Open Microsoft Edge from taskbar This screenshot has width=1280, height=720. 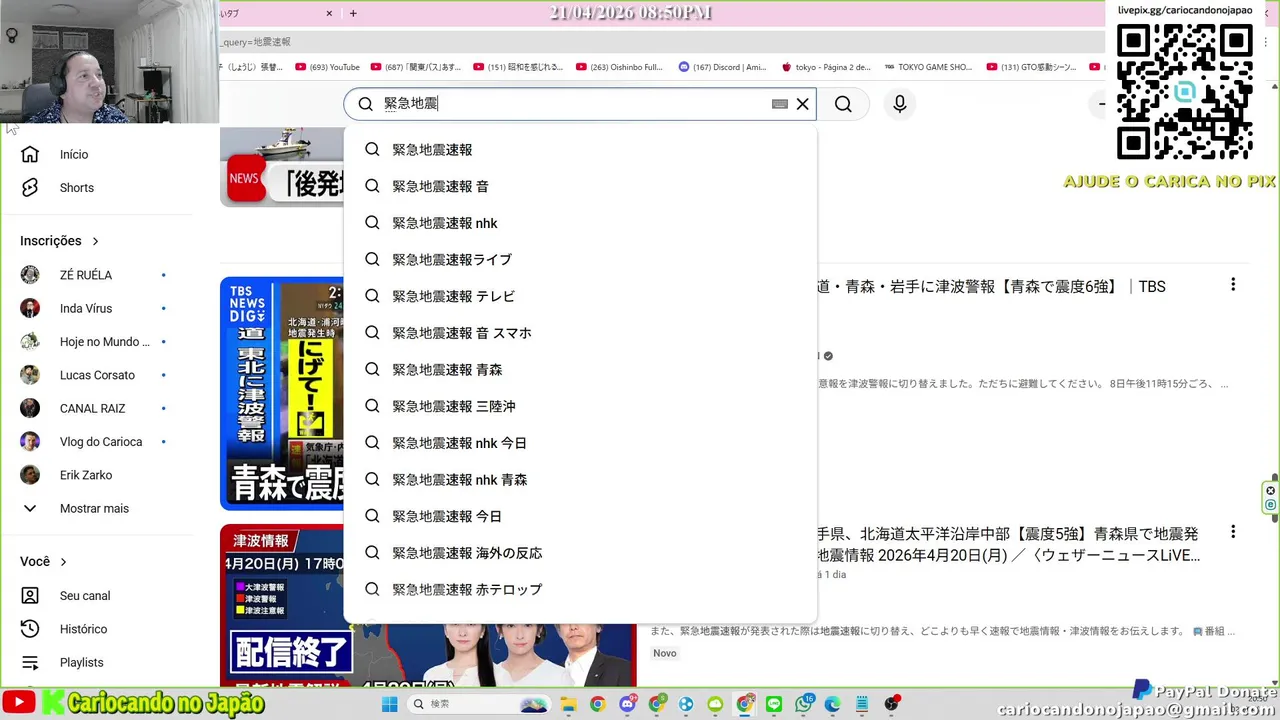point(833,704)
